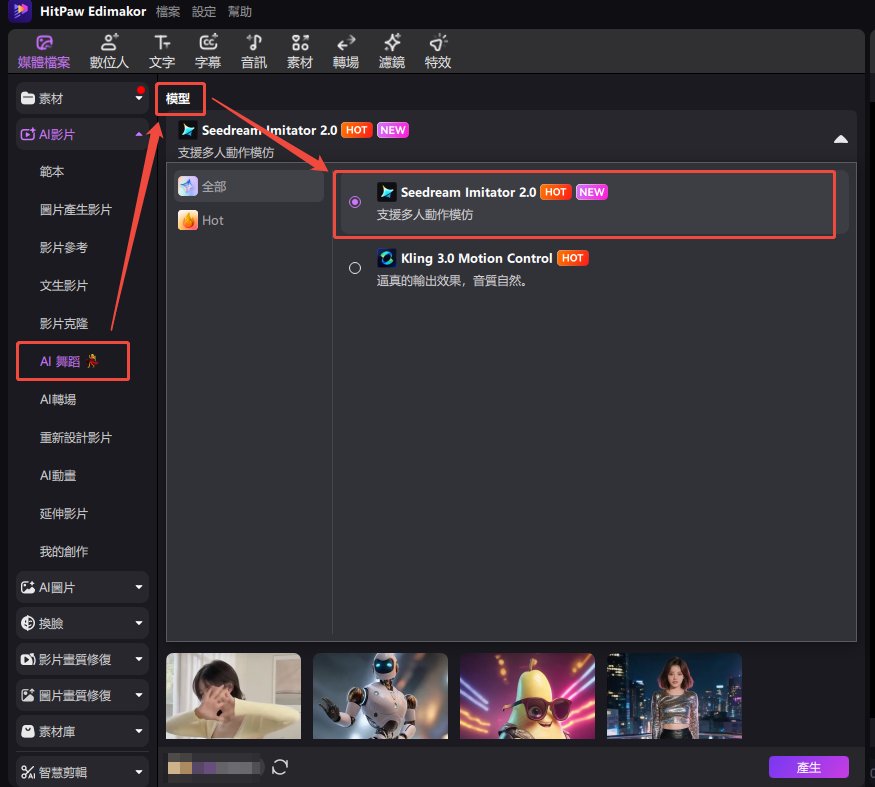Open the 檔案 file menu
The width and height of the screenshot is (875, 787).
click(x=168, y=12)
